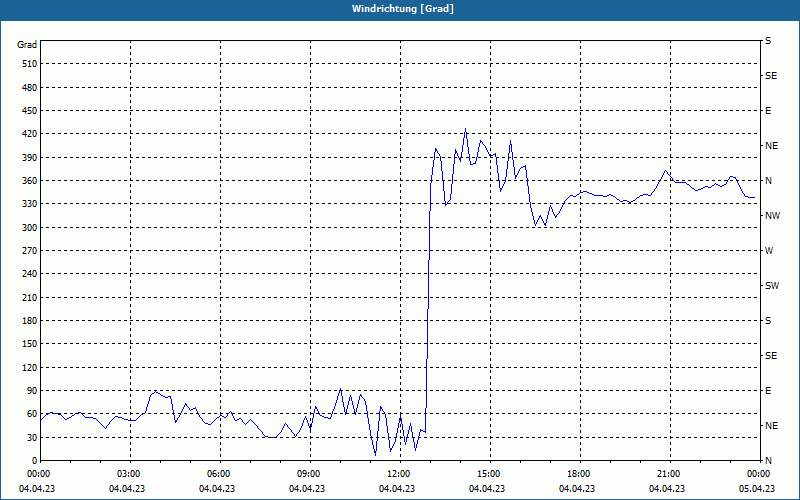Select the 480 value on the degree axis
Image resolution: width=800 pixels, height=500 pixels.
pyautogui.click(x=30, y=87)
